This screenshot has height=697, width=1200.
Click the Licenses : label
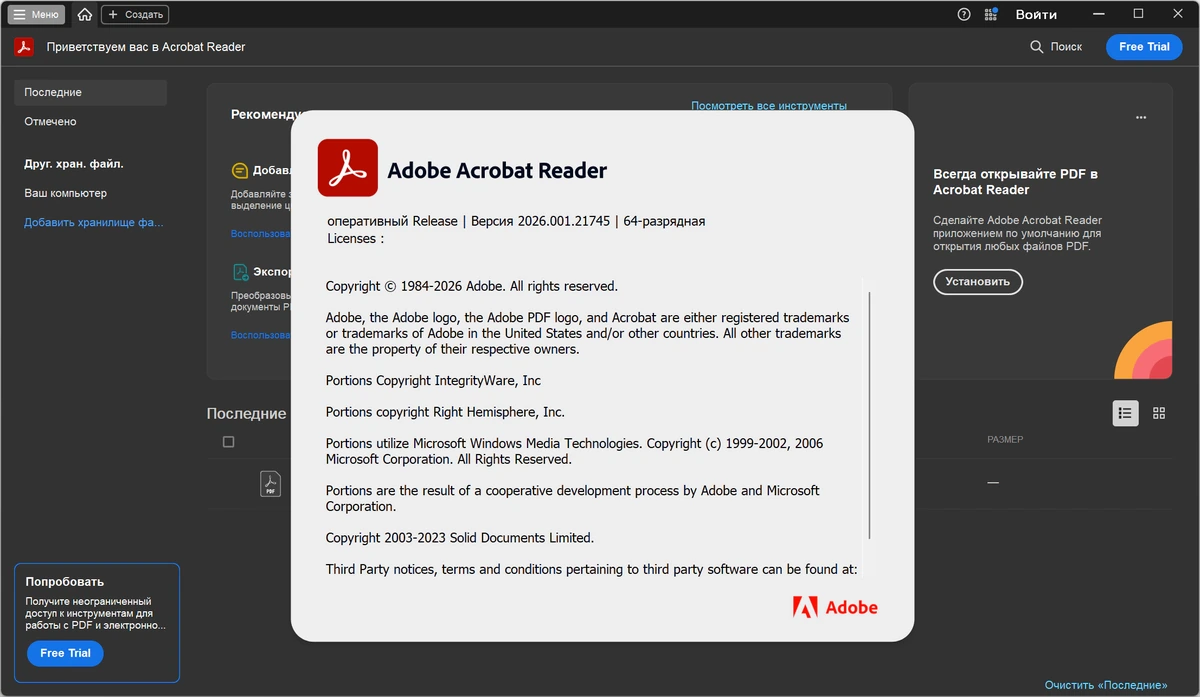[x=355, y=239]
